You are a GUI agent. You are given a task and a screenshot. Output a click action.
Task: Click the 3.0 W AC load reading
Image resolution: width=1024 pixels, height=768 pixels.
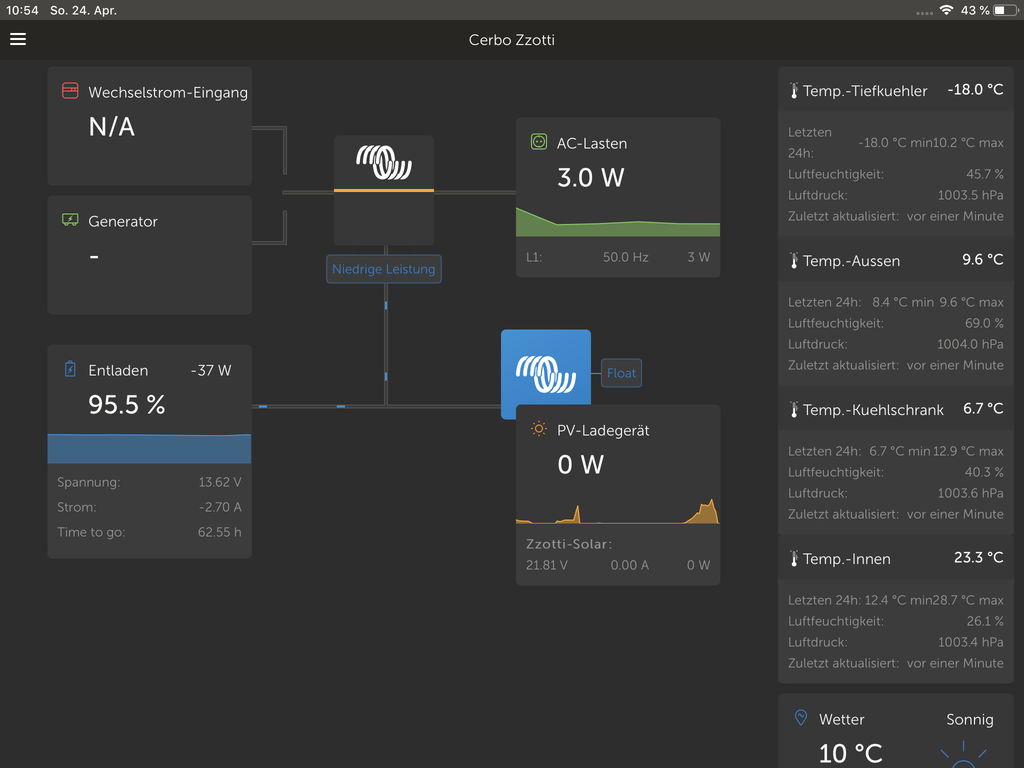click(x=591, y=178)
